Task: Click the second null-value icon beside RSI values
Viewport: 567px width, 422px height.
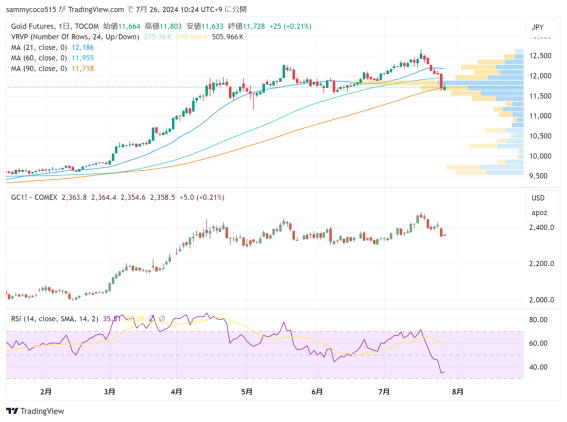Action: point(162,319)
